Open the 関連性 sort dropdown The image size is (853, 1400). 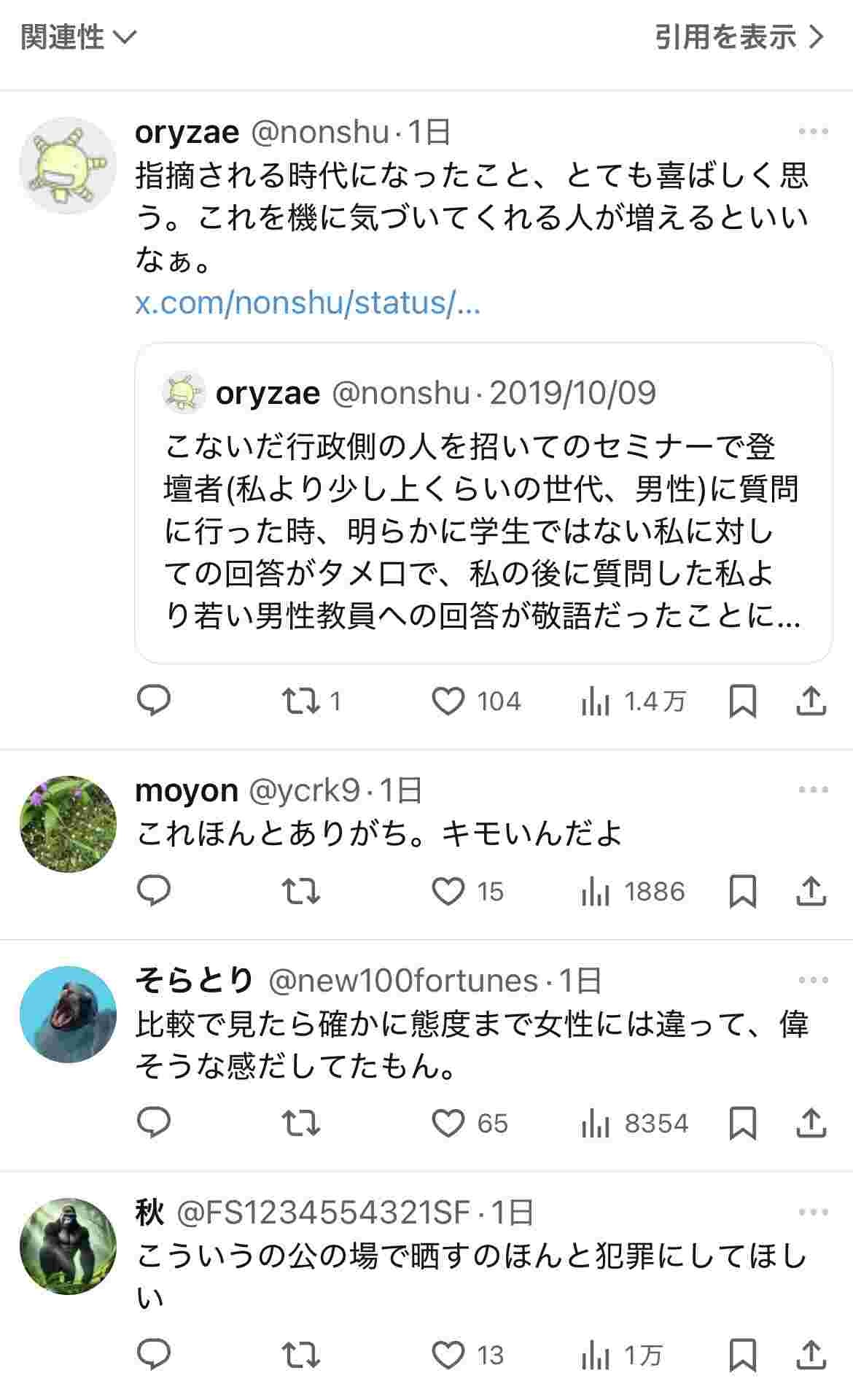pos(78,36)
